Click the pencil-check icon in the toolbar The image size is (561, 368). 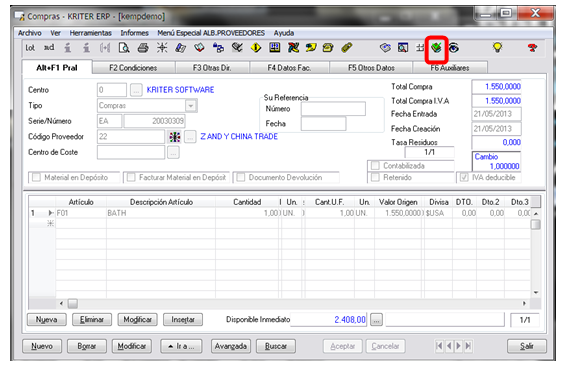237,48
